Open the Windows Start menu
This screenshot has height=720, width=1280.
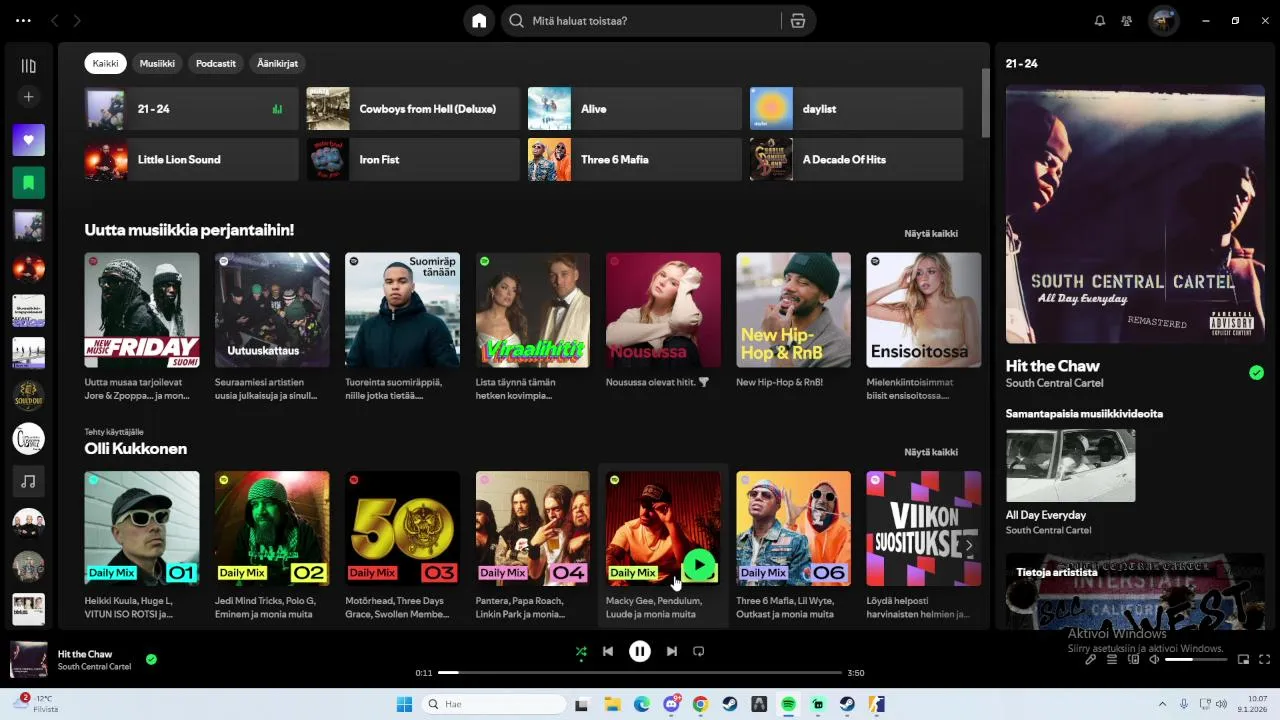404,704
